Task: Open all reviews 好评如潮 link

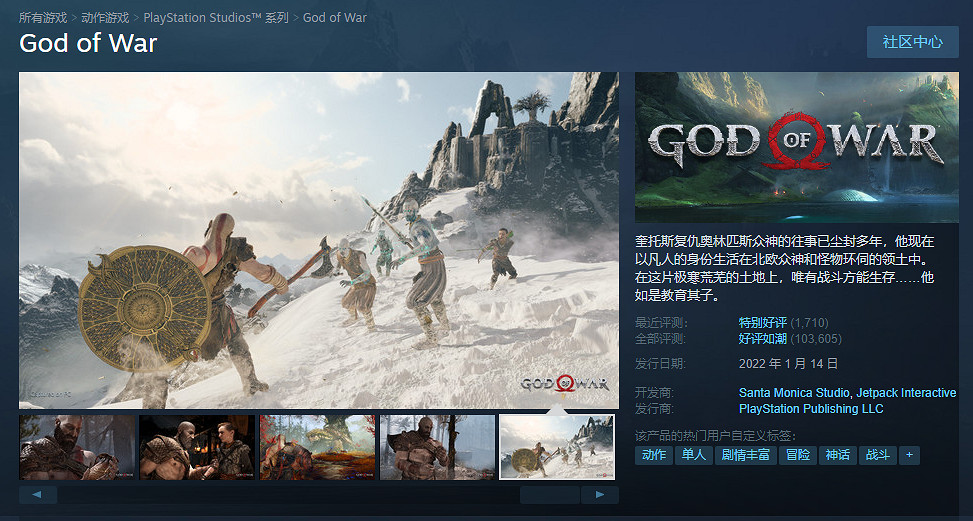Action: click(763, 339)
